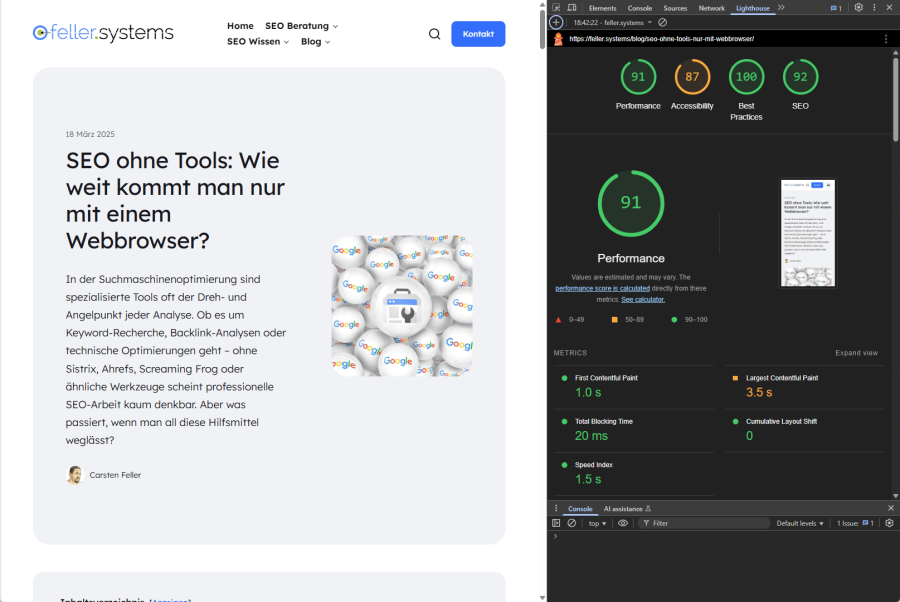Open DevTools customize three-dot menu
The width and height of the screenshot is (900, 602).
coord(874,7)
